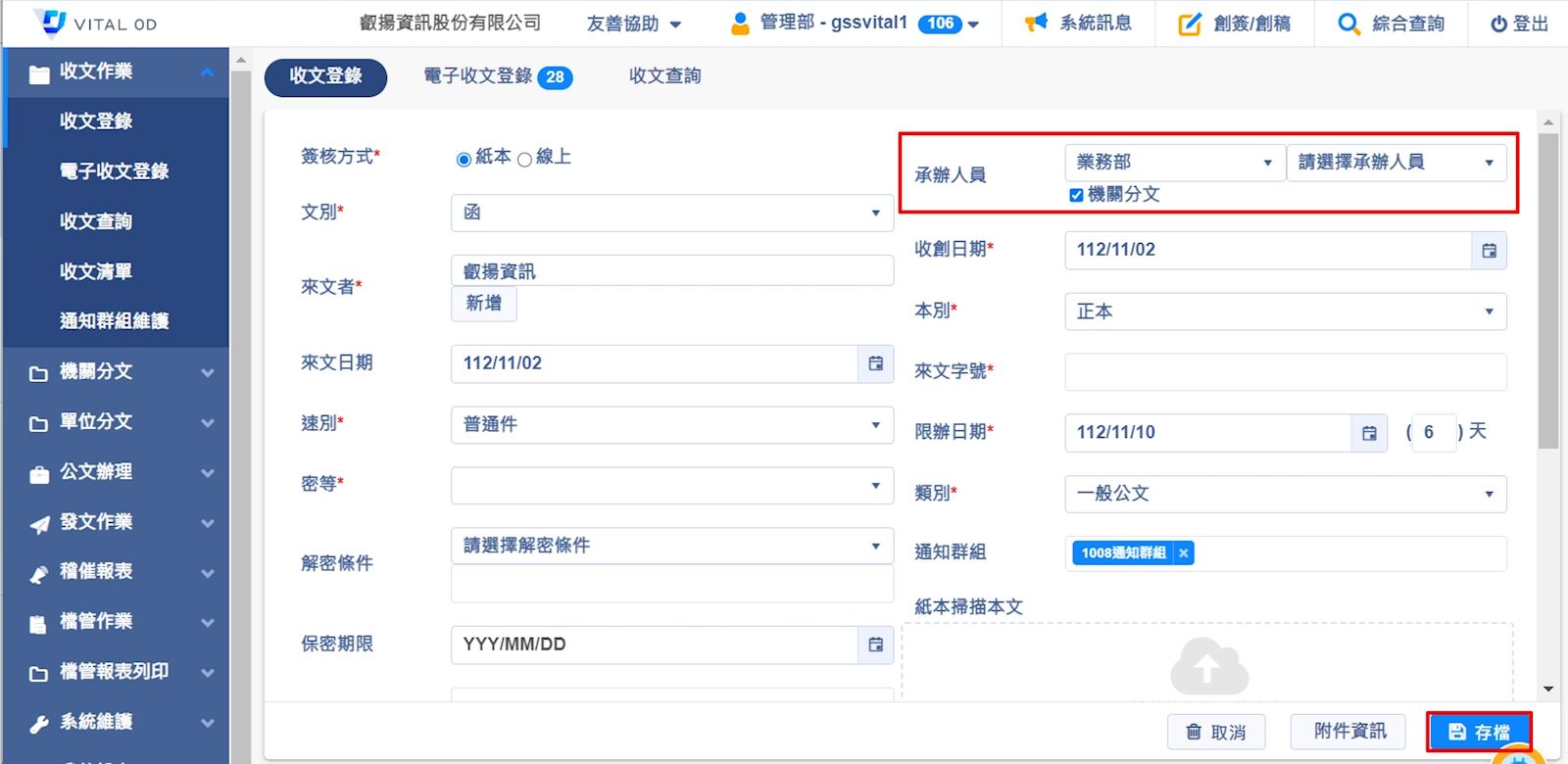
Task: Open calendar icon for 收創日期
Action: pyautogui.click(x=1489, y=251)
